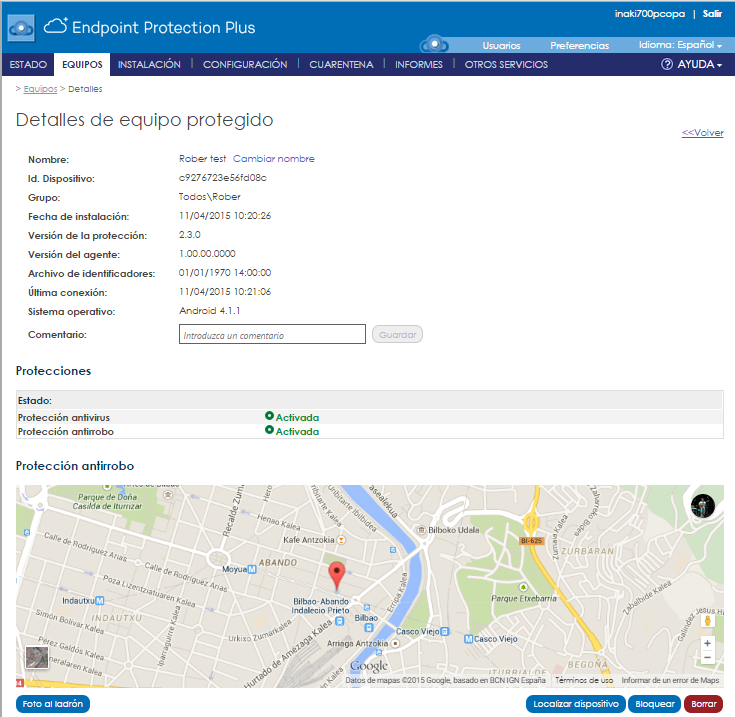This screenshot has height=717, width=735.
Task: Zoom in the map with plus
Action: (x=707, y=643)
